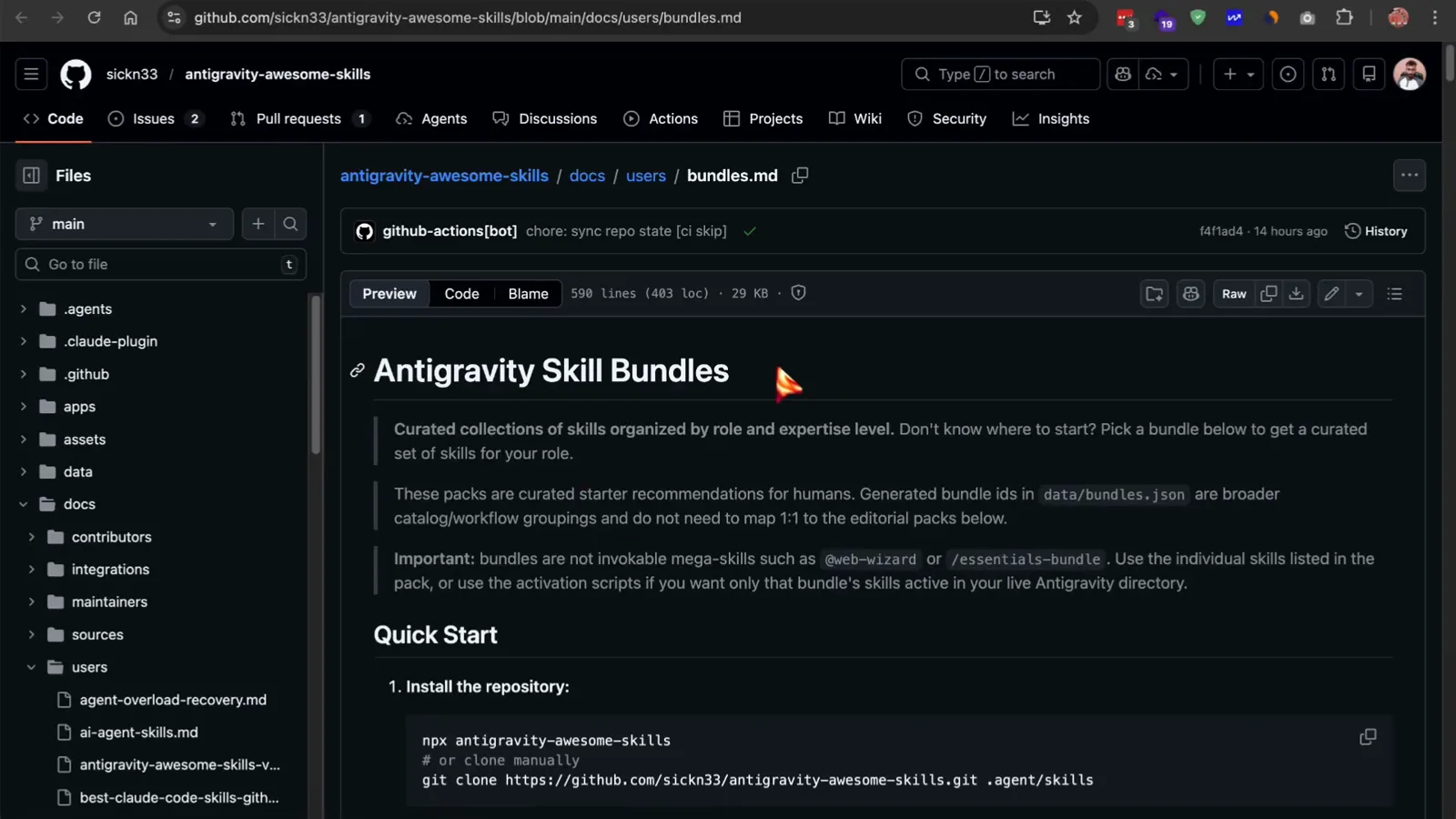The height and width of the screenshot is (819, 1456).
Task: Open sickn33 owner profile link
Action: pos(132,74)
